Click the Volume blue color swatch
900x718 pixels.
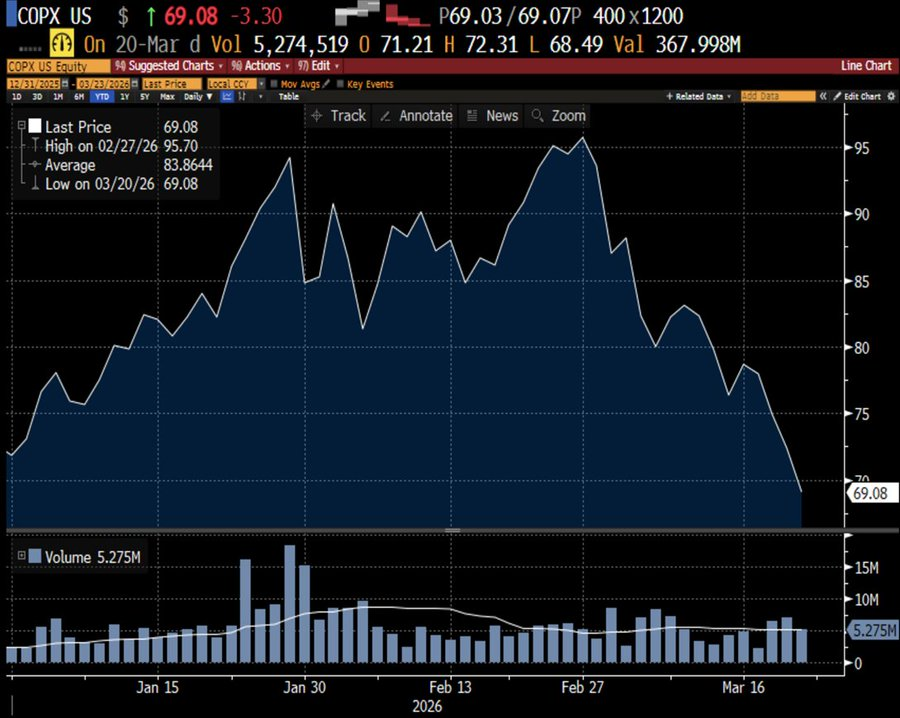point(35,556)
